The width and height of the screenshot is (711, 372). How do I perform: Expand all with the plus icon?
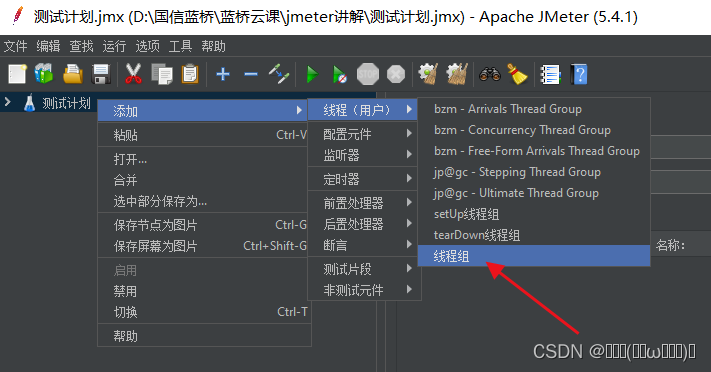pos(223,74)
